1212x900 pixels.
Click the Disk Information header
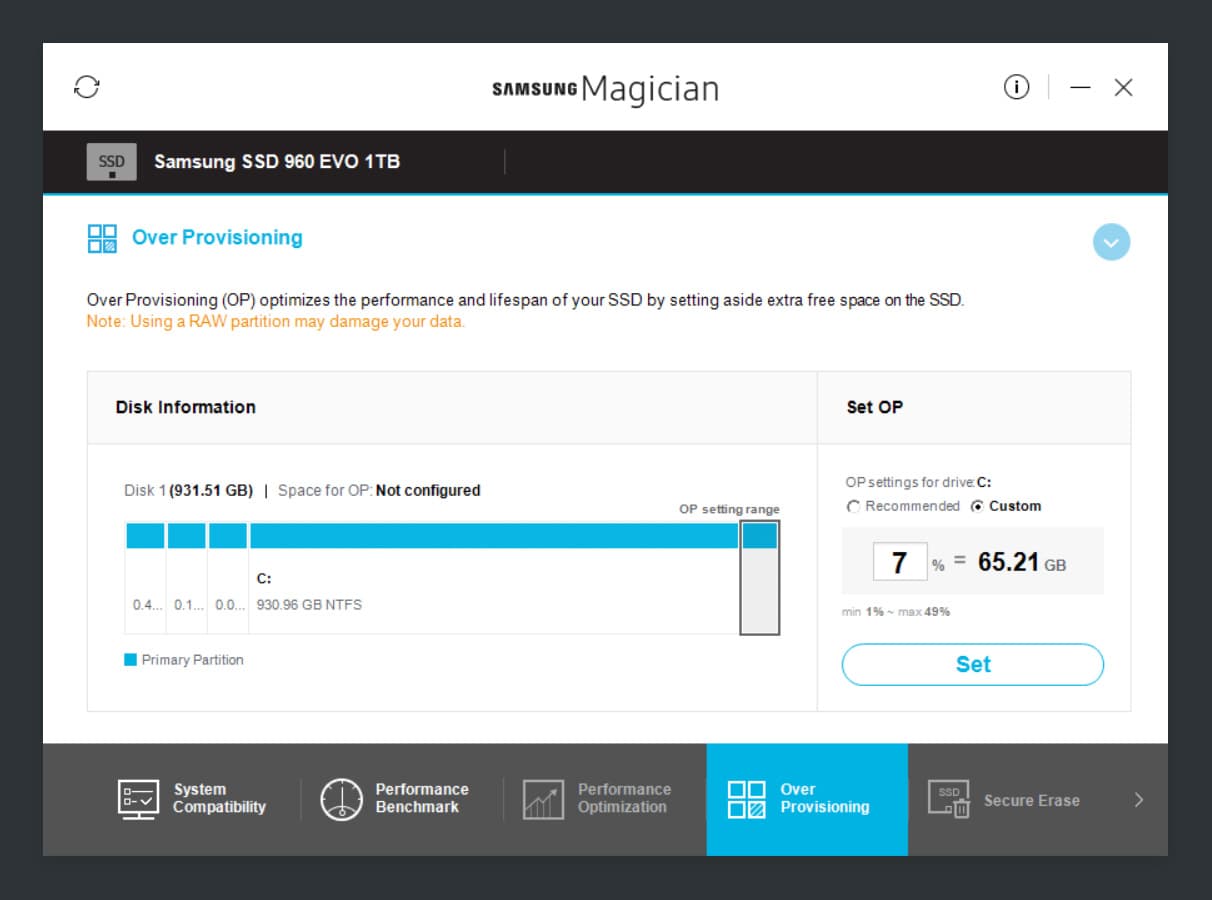(x=186, y=407)
